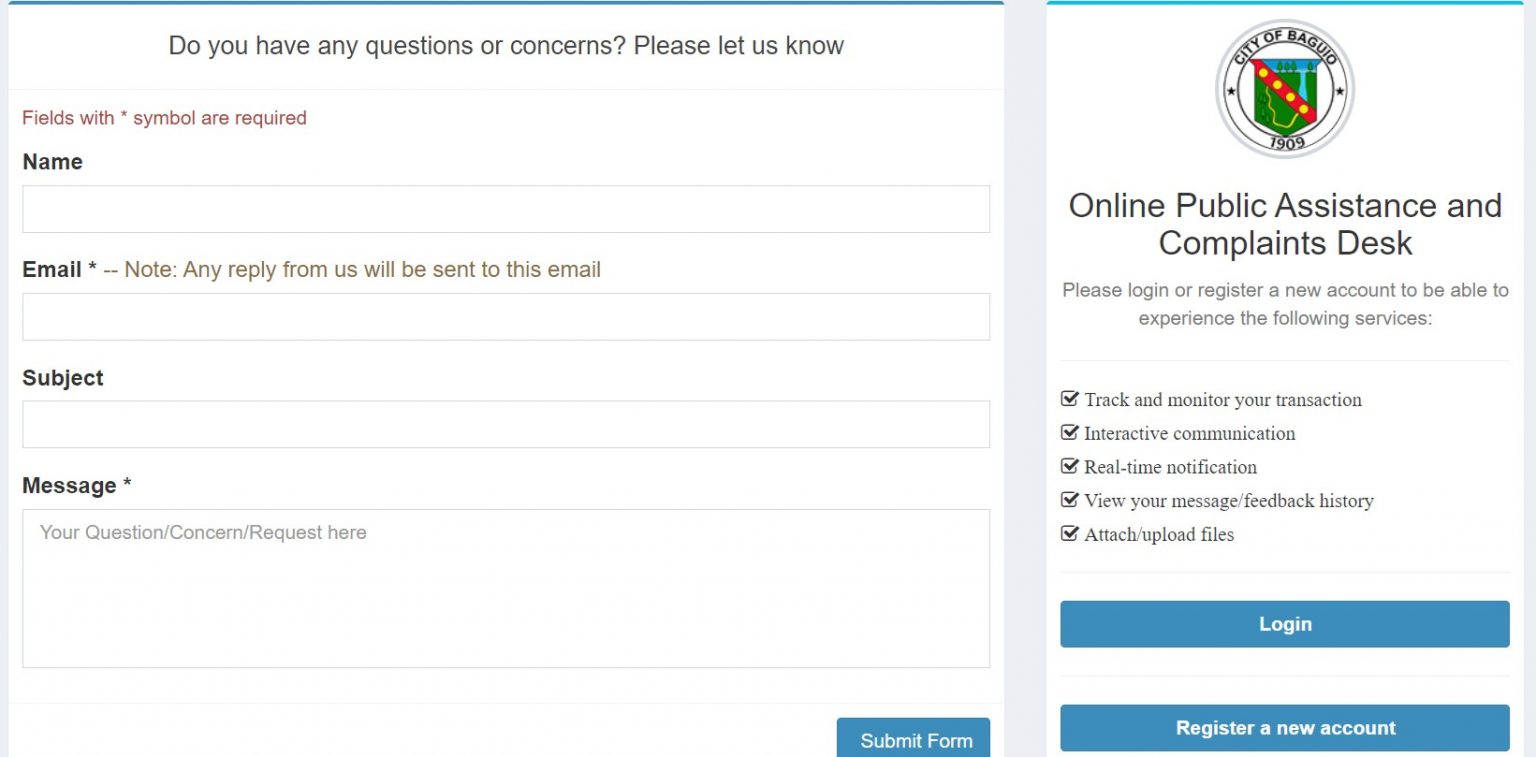
Task: Click the checkmark icon beside "Real-time notification"
Action: [x=1068, y=466]
